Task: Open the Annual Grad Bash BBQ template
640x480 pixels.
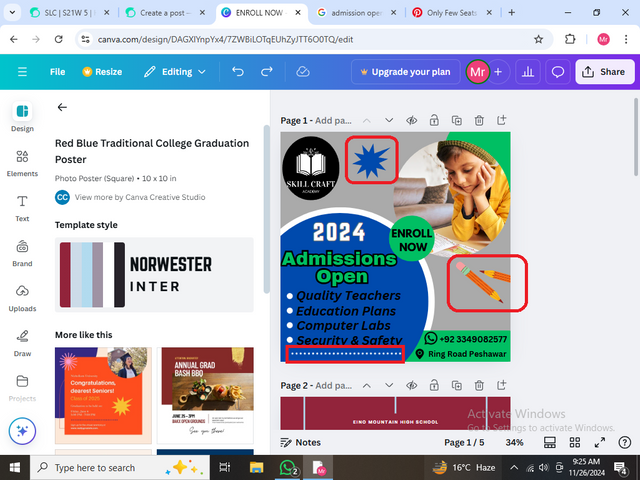Action: (x=205, y=396)
